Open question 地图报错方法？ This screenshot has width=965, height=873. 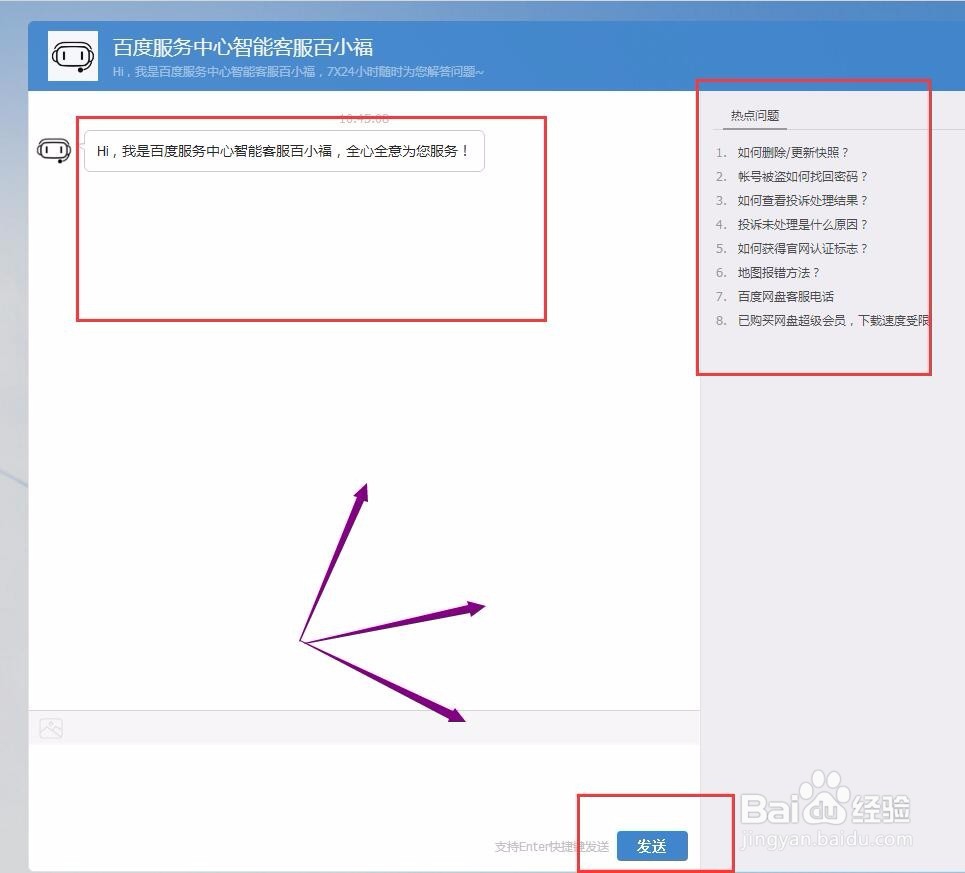coord(779,273)
